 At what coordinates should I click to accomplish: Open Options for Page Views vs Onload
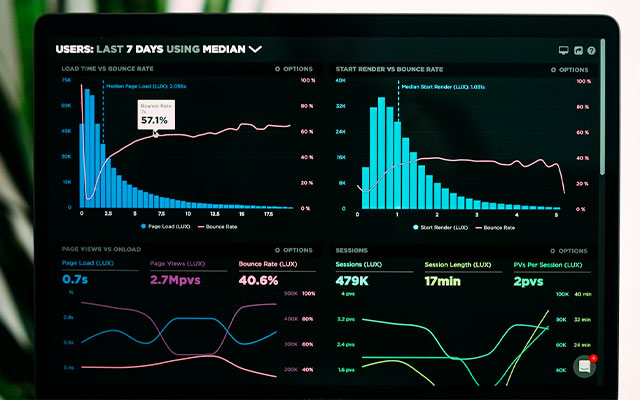(x=294, y=250)
